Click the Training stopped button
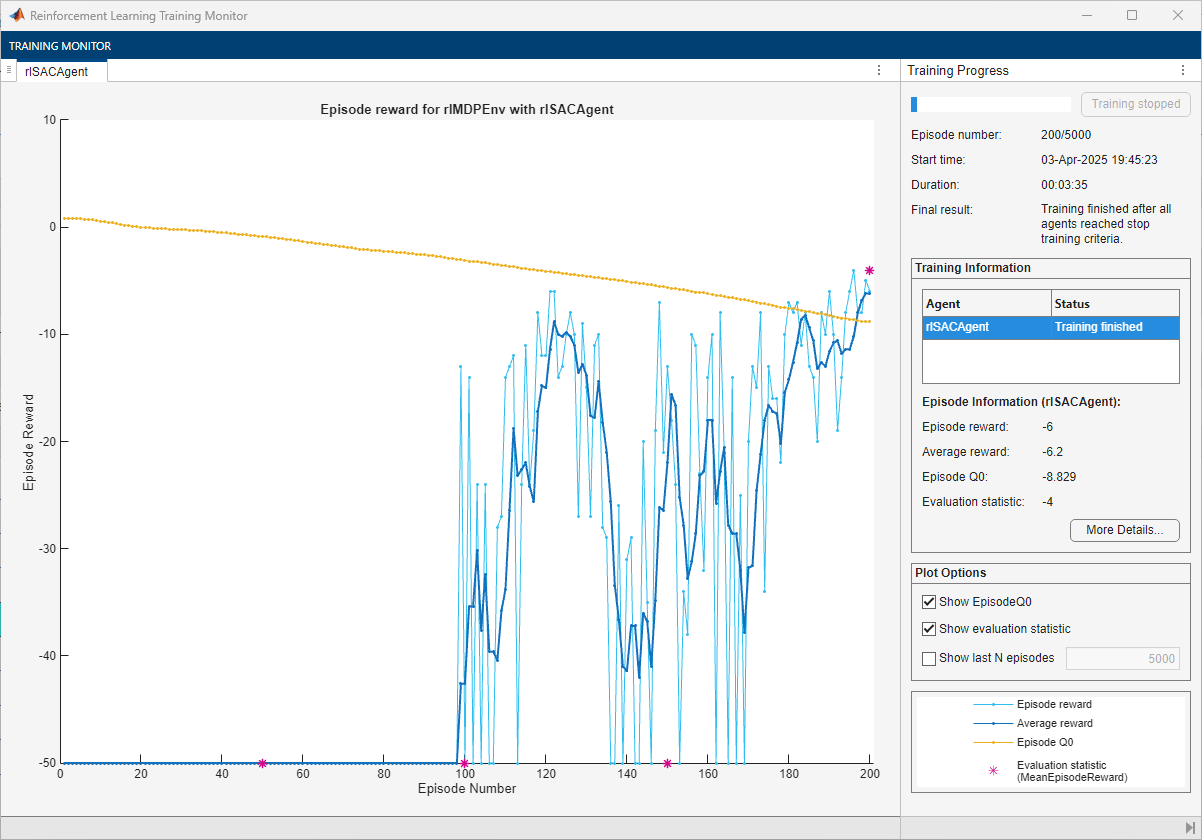Viewport: 1202px width, 840px height. click(x=1135, y=104)
